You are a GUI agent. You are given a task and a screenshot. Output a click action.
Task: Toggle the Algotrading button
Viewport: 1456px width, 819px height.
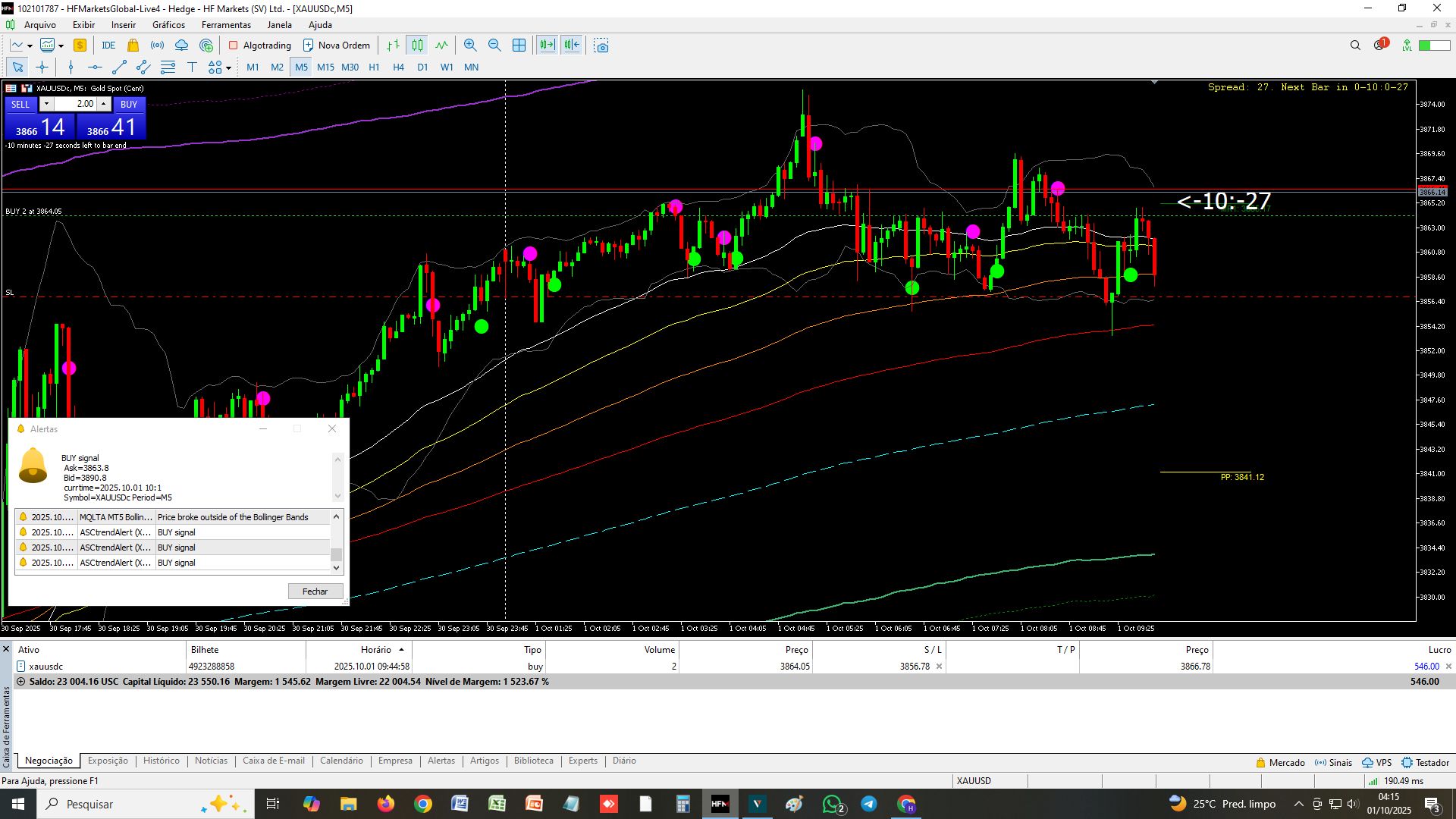[259, 45]
